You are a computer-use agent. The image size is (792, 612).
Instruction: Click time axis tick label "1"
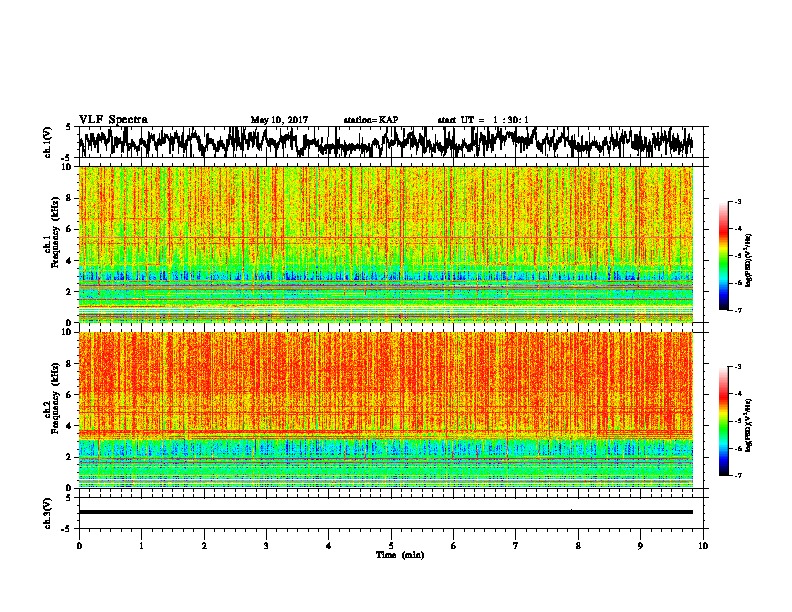coord(141,546)
